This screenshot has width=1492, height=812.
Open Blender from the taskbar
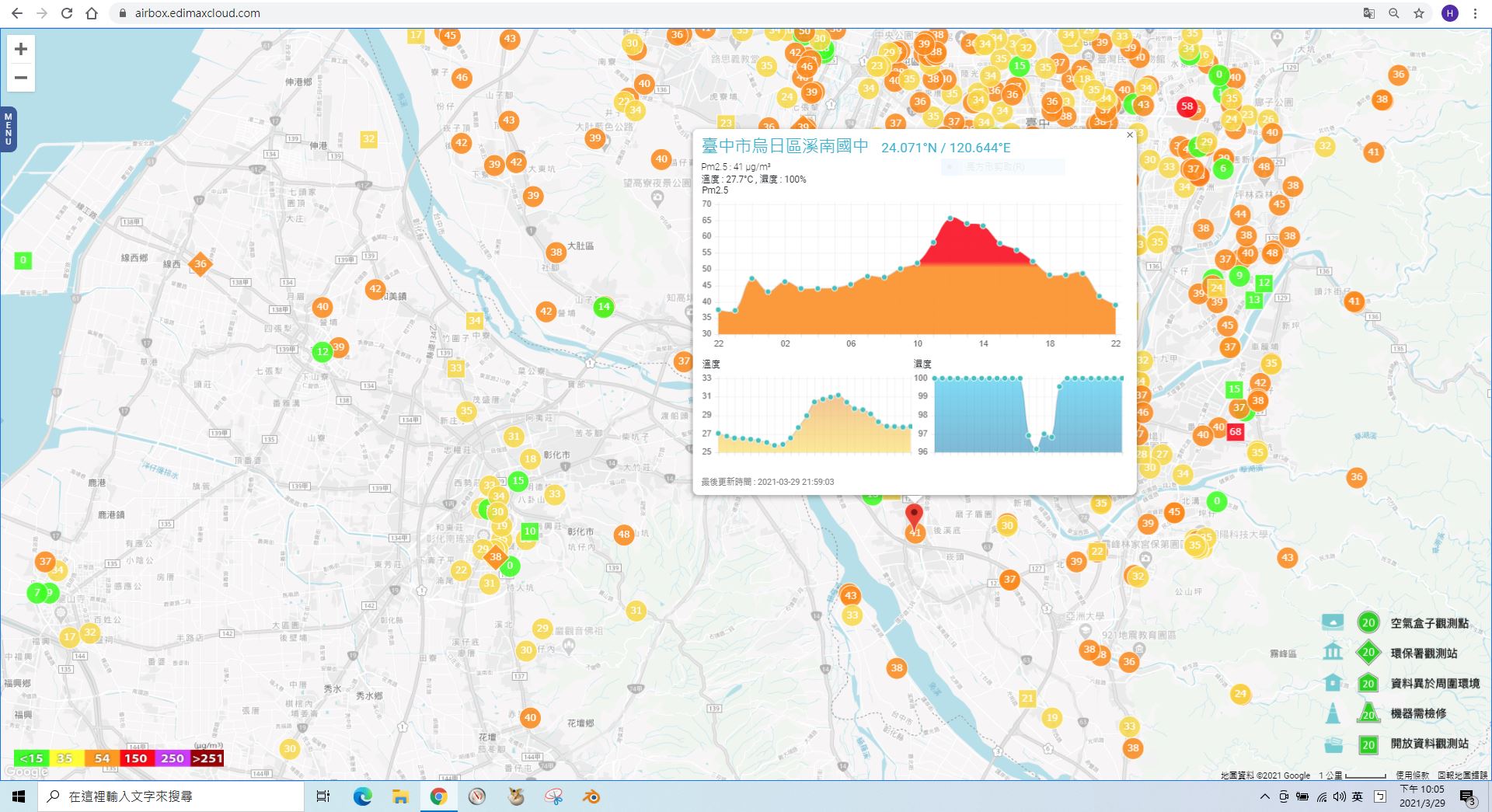click(591, 796)
